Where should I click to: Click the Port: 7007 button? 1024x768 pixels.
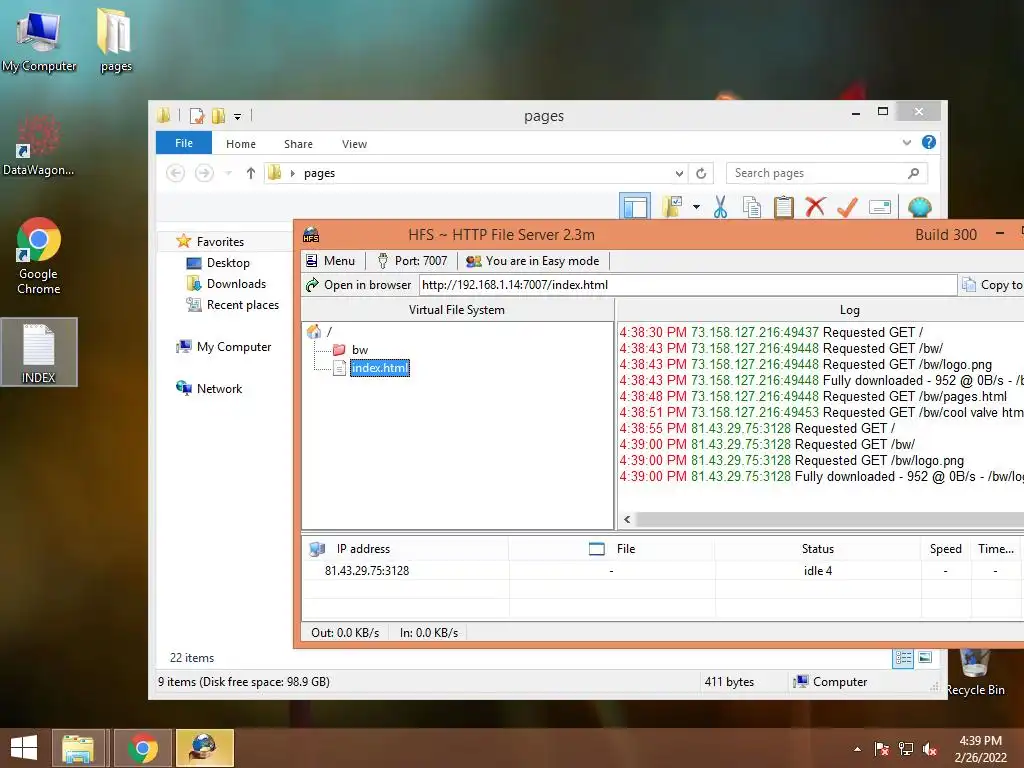pyautogui.click(x=412, y=261)
